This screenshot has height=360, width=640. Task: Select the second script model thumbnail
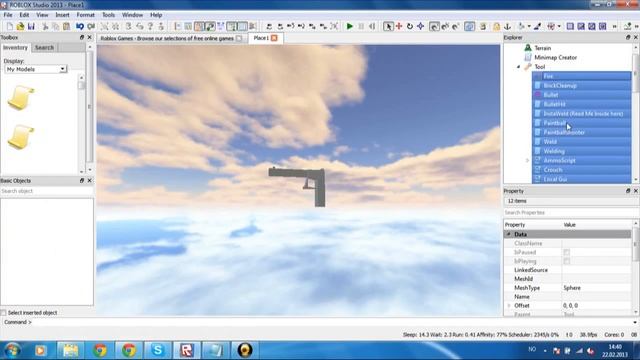click(21, 137)
